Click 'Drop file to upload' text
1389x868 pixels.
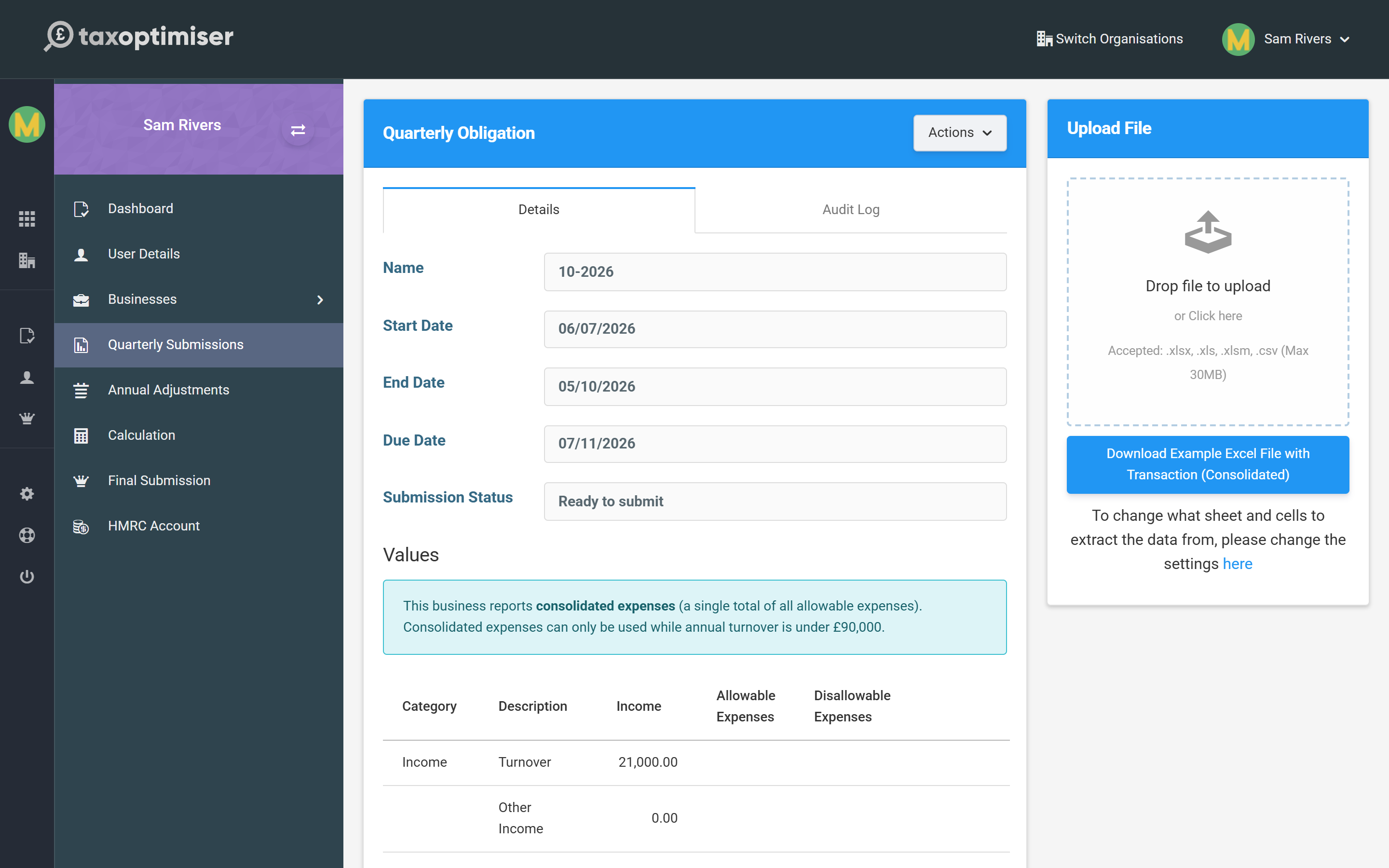1208,286
